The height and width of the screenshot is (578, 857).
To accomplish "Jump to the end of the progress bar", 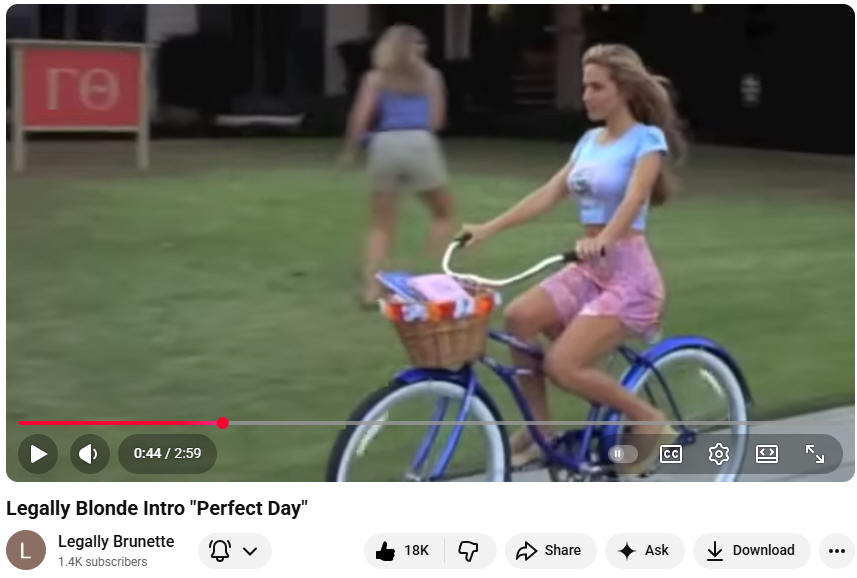I will tap(836, 423).
